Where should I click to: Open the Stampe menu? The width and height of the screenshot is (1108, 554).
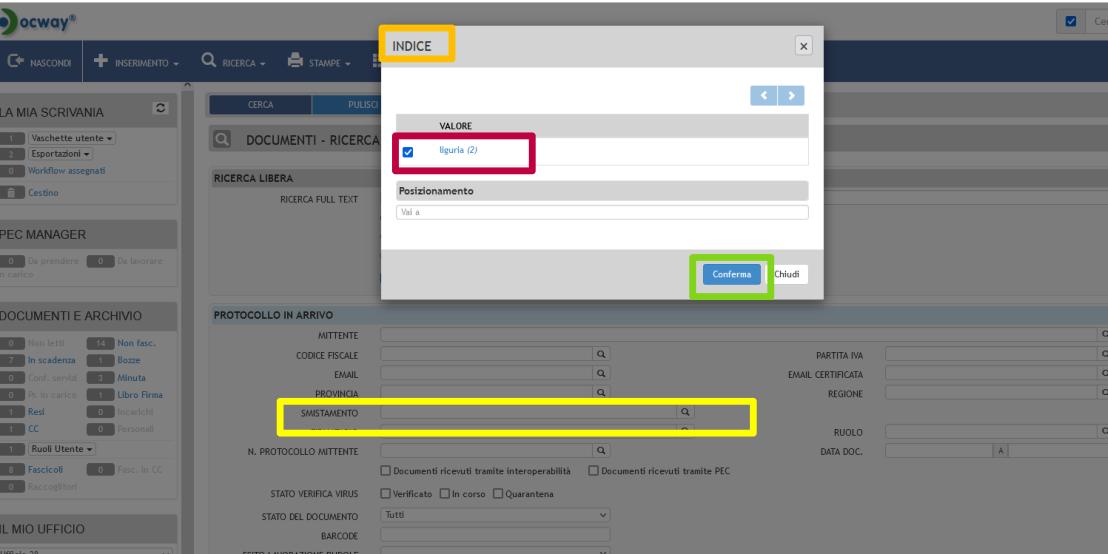click(319, 62)
